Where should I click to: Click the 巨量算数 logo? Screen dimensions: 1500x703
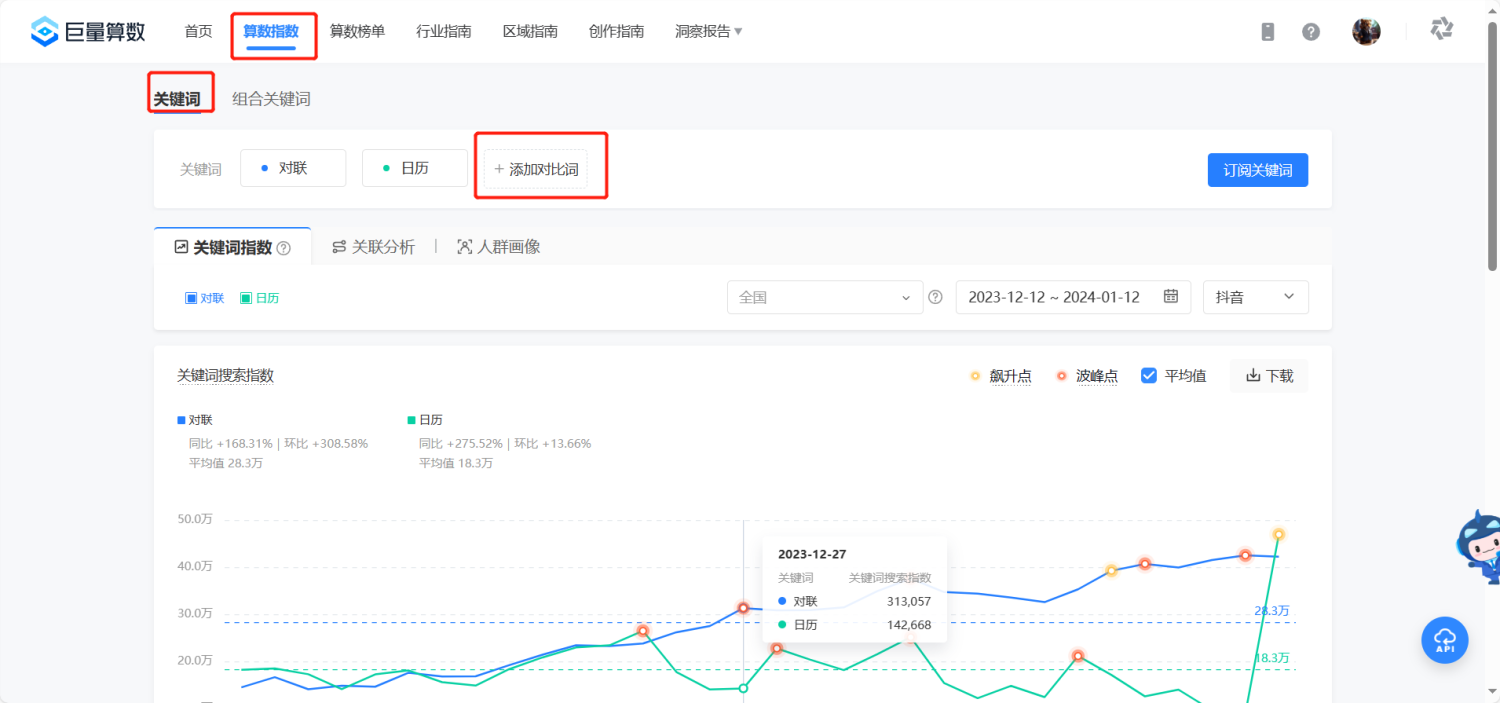pyautogui.click(x=88, y=31)
